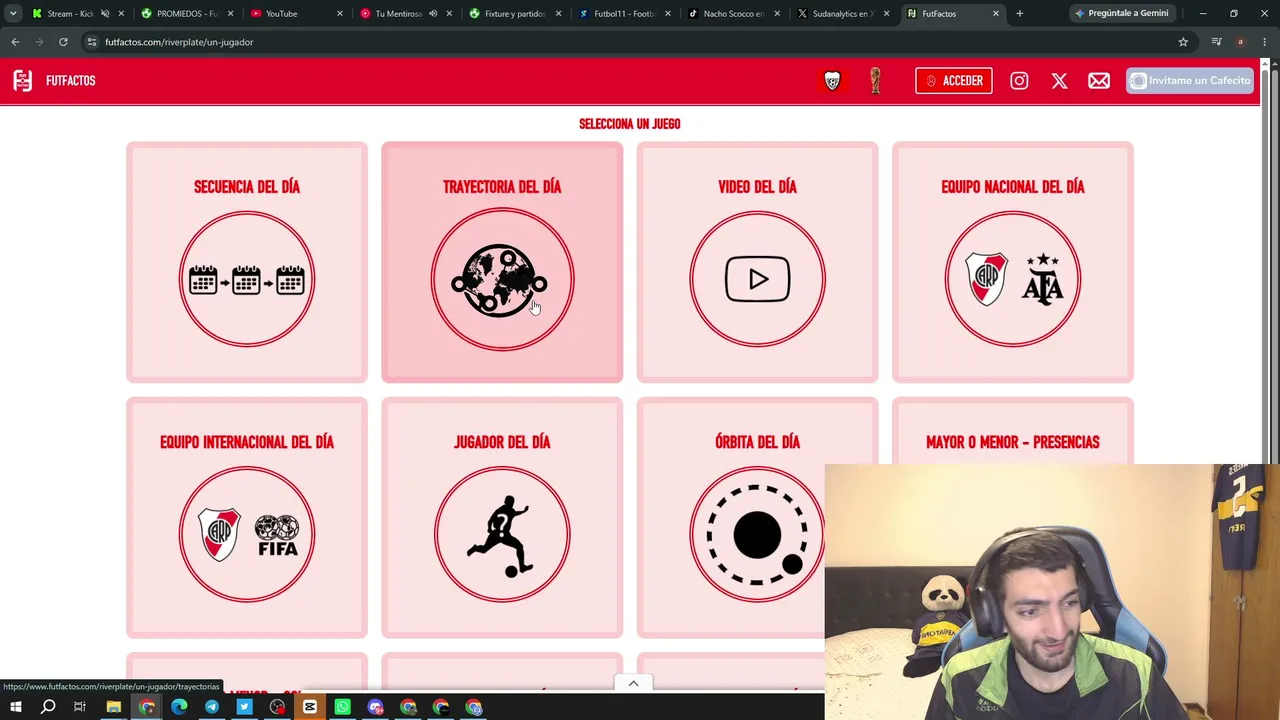Click the World Cup trophy icon
The width and height of the screenshot is (1280, 720).
[x=875, y=81]
